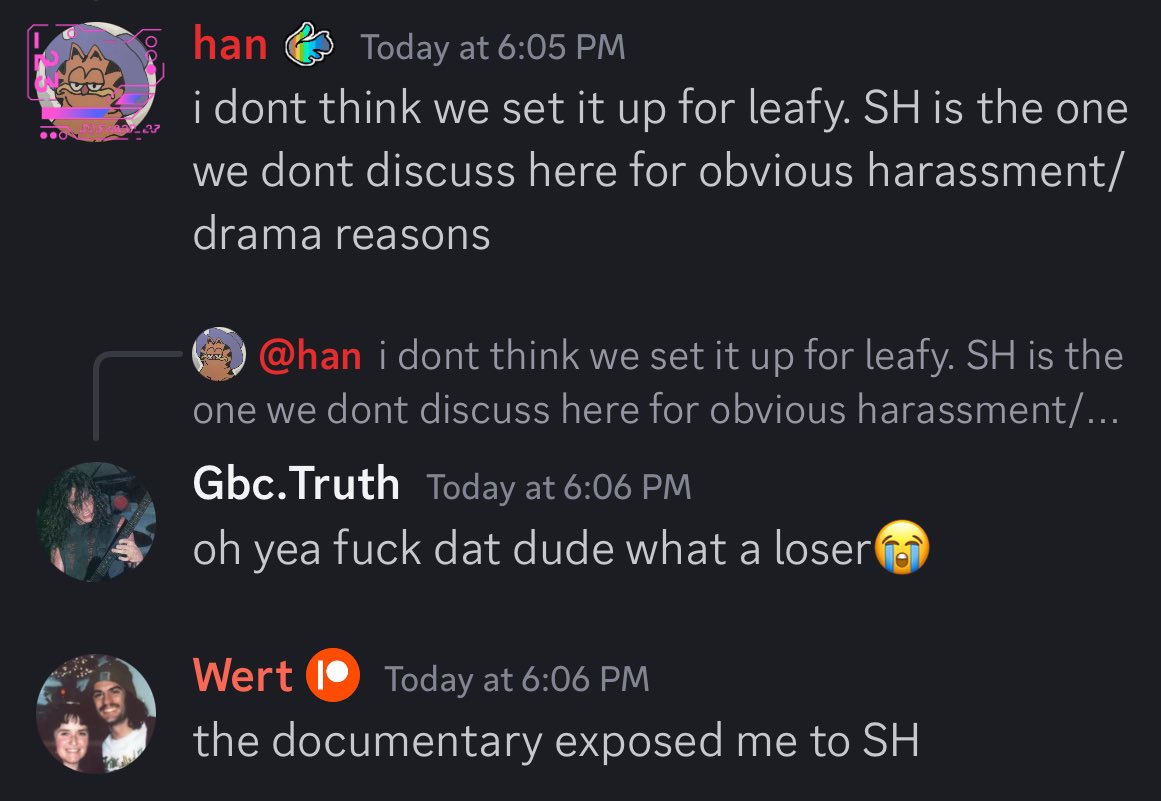Click the username Gbc.Truth

tap(296, 483)
